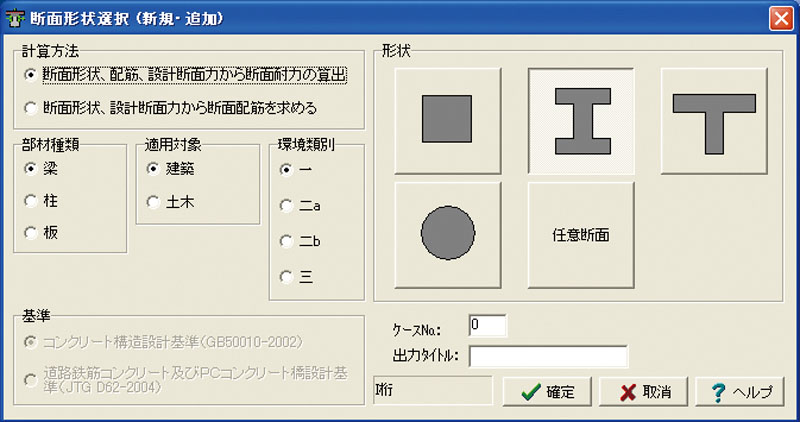Select the I-shaped section shape
800x422 pixels.
[581, 121]
